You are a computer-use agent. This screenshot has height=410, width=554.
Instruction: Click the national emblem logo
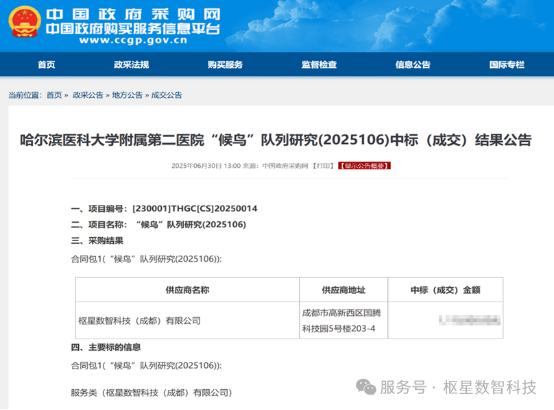[x=24, y=22]
